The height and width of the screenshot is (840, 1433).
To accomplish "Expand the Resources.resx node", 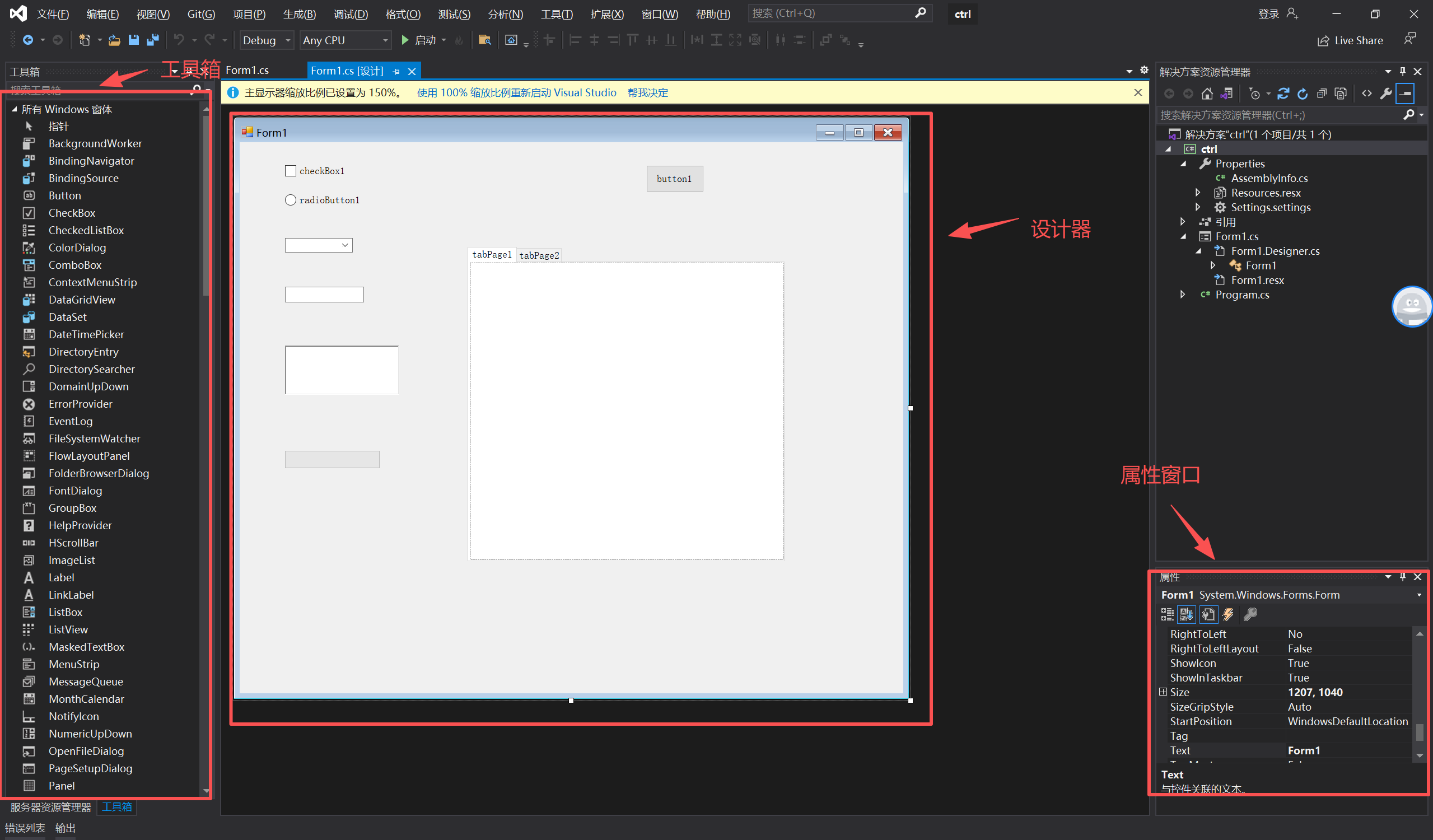I will (1198, 193).
